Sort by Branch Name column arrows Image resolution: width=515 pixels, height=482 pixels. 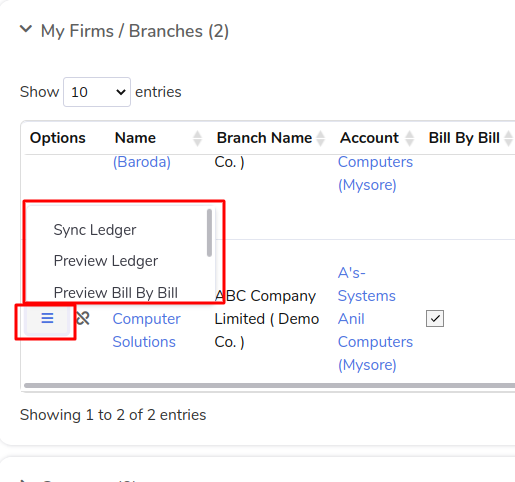point(321,138)
